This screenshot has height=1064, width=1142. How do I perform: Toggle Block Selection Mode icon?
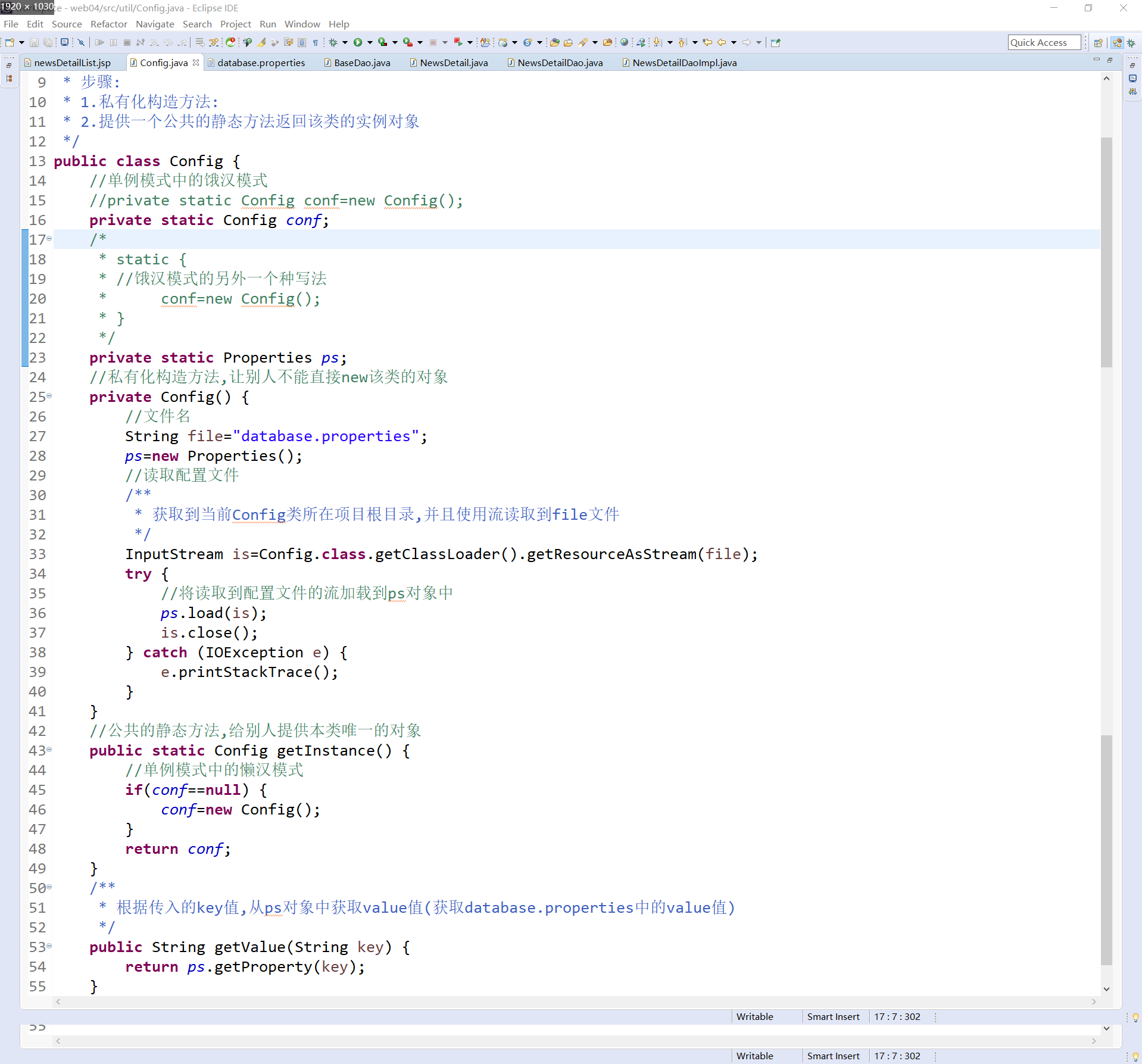coord(302,42)
